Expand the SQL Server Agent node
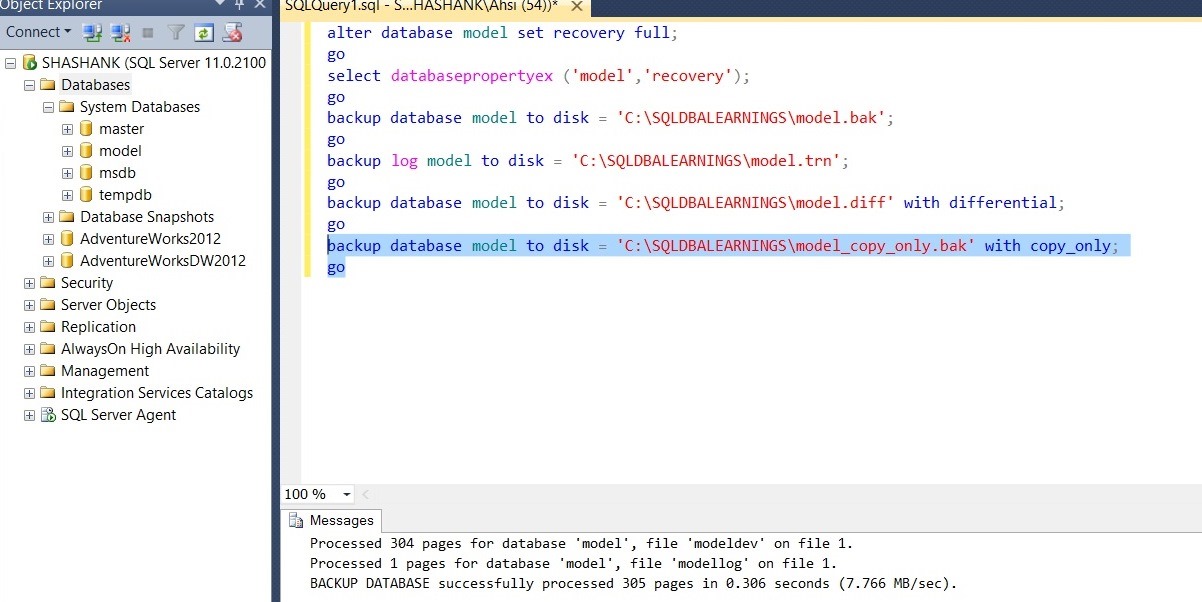 pos(29,415)
